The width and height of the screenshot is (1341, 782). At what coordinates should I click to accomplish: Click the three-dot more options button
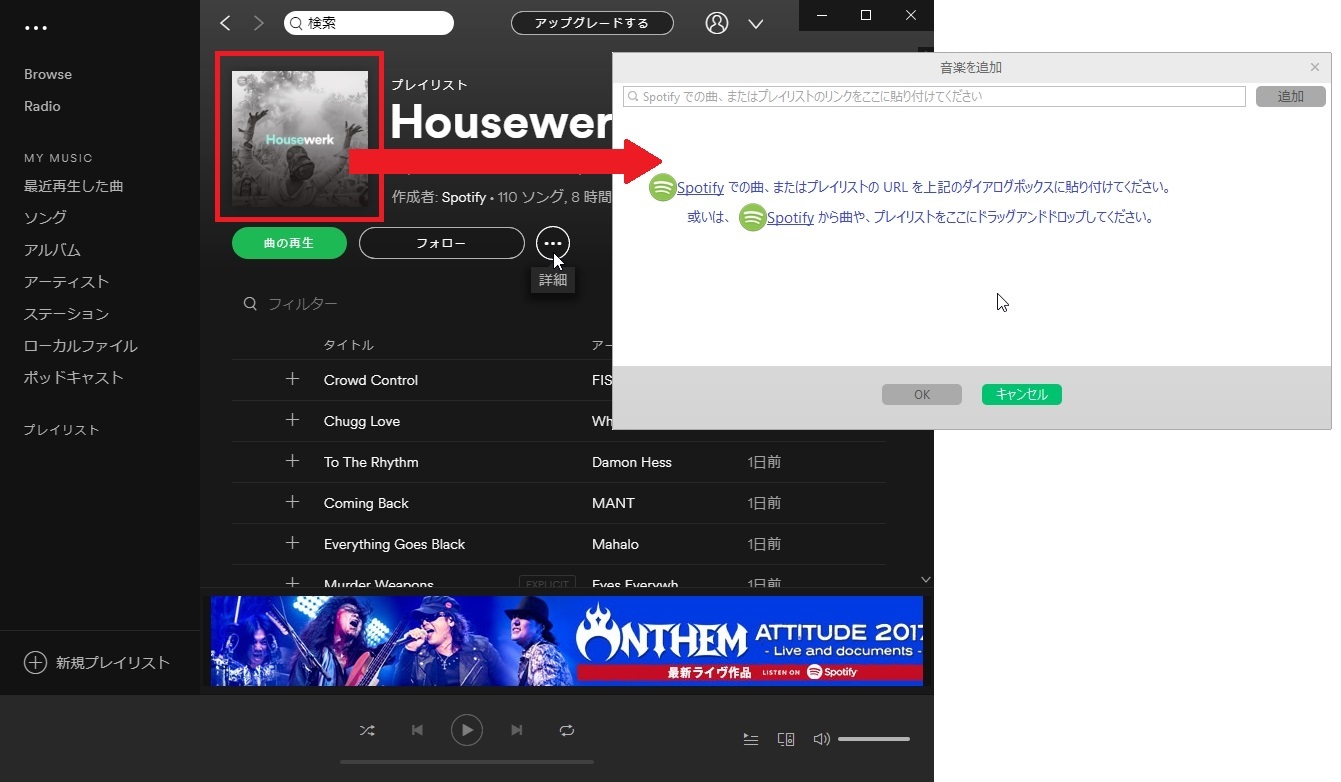coord(553,243)
